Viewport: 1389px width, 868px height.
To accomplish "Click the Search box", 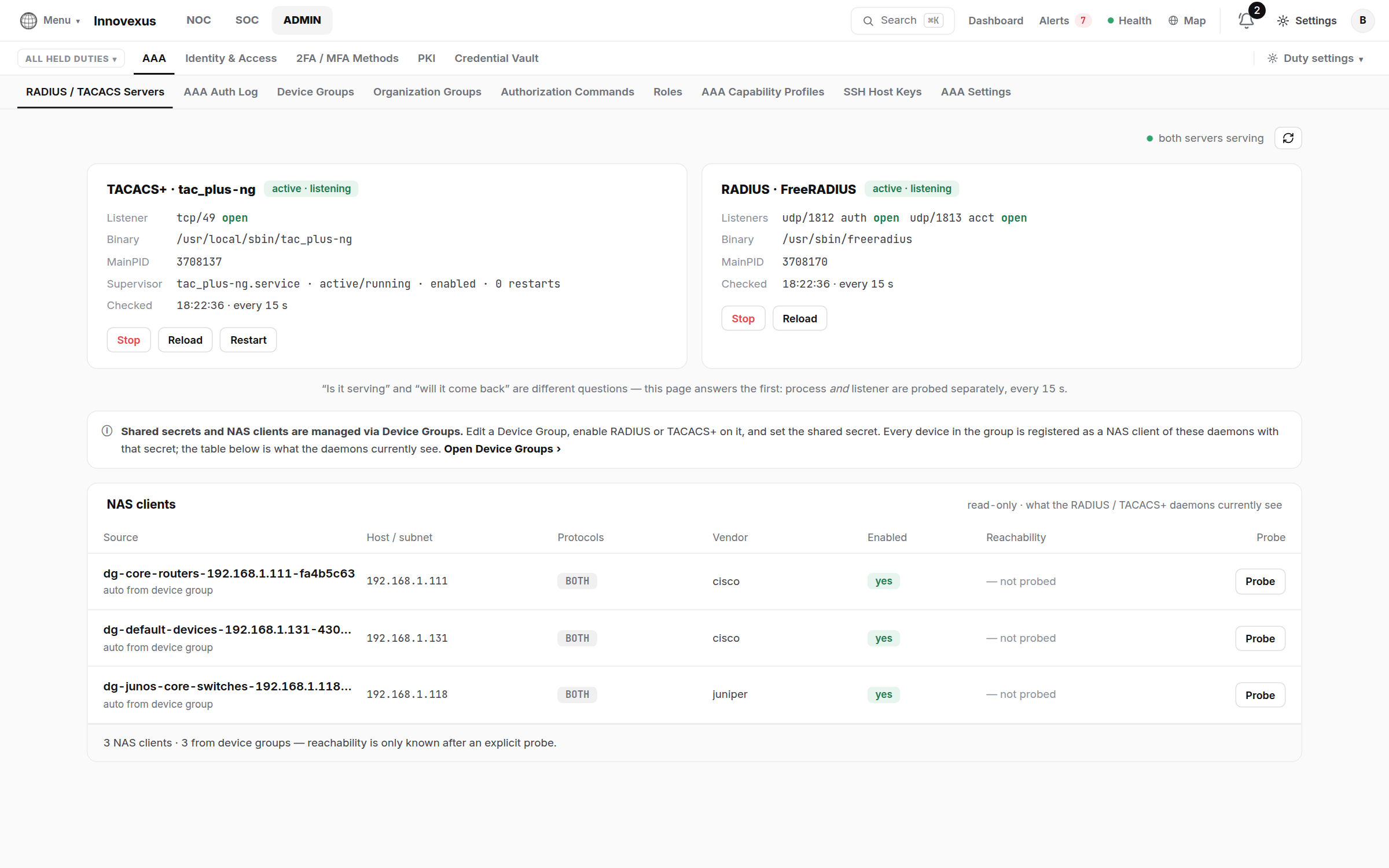I will (902, 21).
